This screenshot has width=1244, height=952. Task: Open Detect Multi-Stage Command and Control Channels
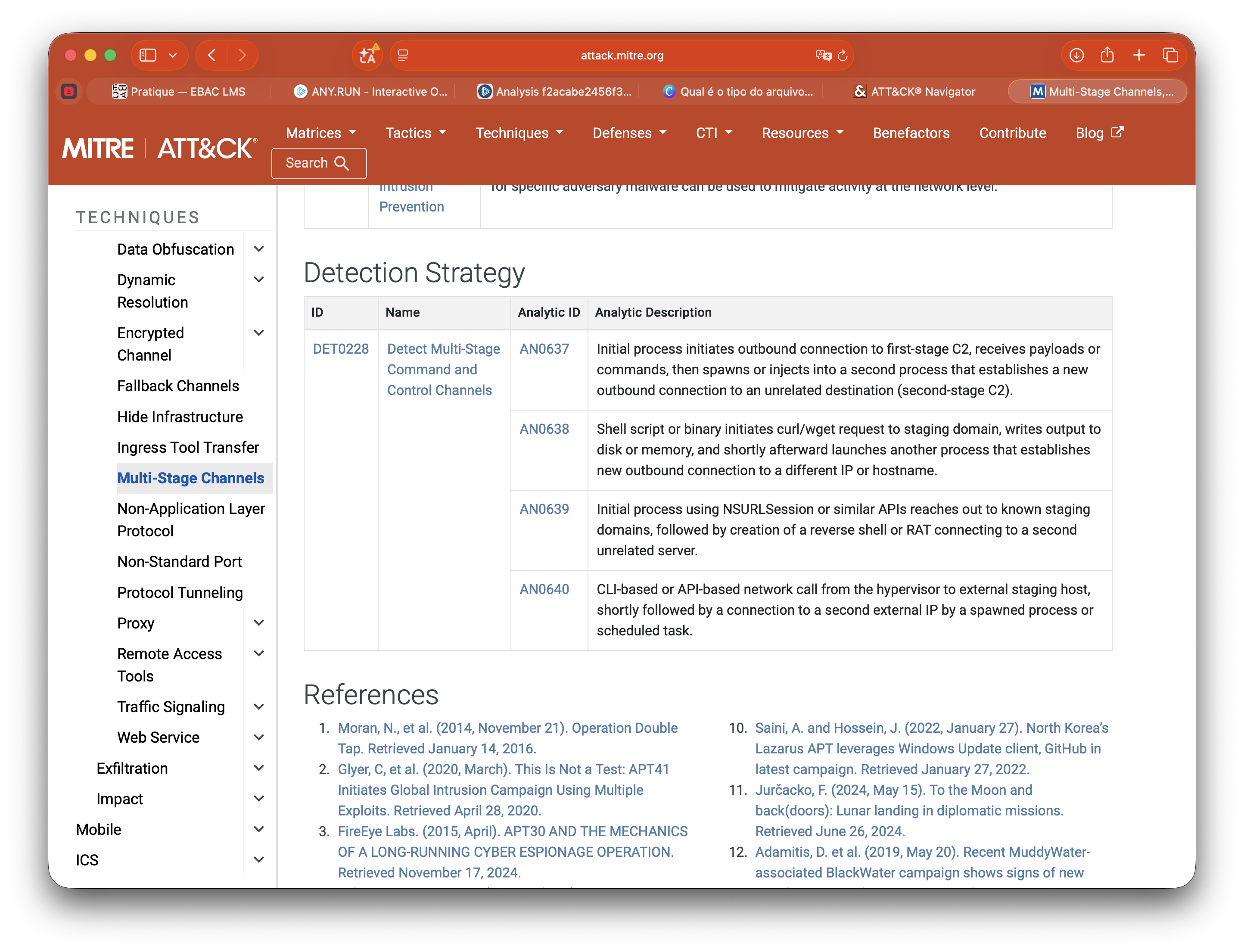[x=444, y=370]
